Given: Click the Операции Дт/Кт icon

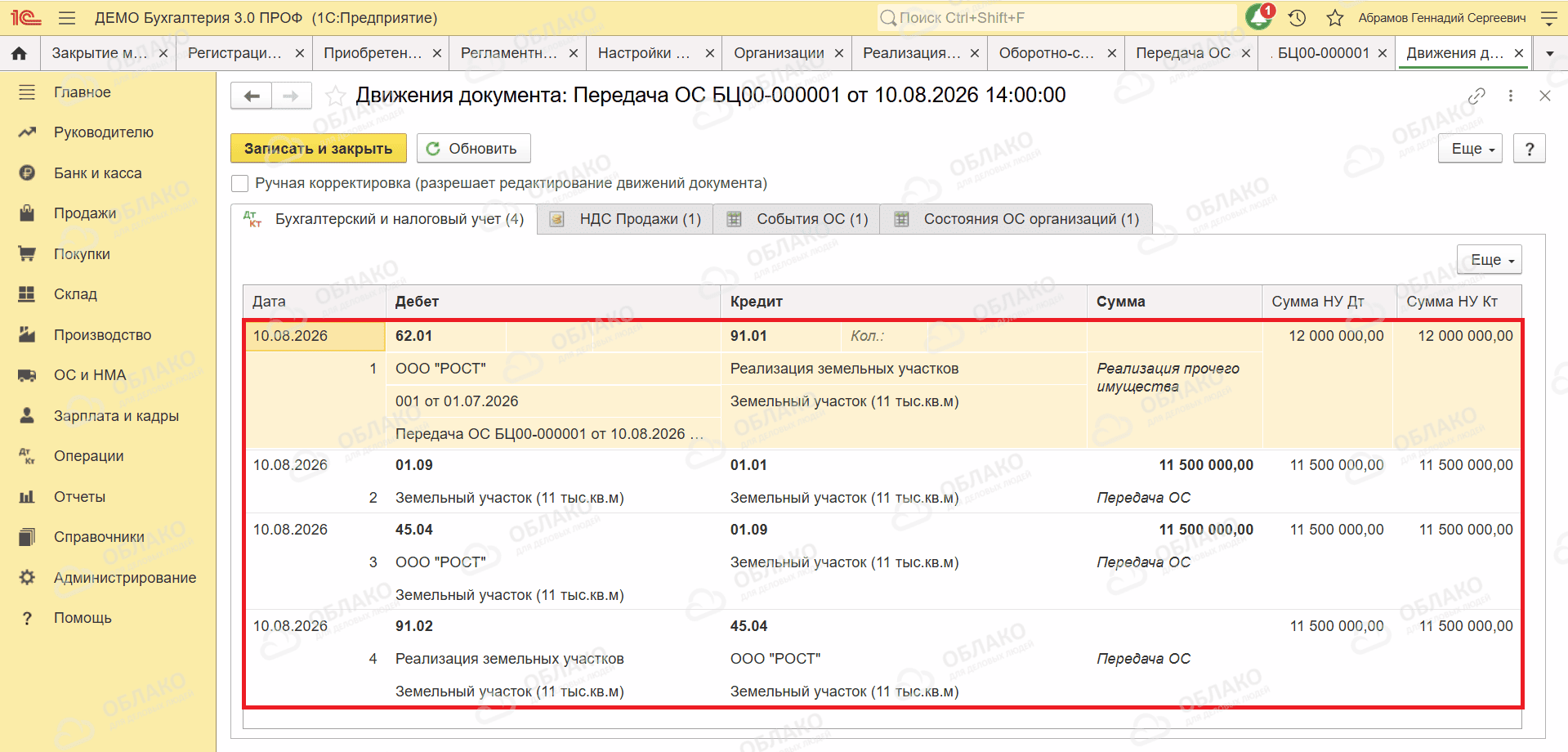Looking at the screenshot, I should 27,456.
